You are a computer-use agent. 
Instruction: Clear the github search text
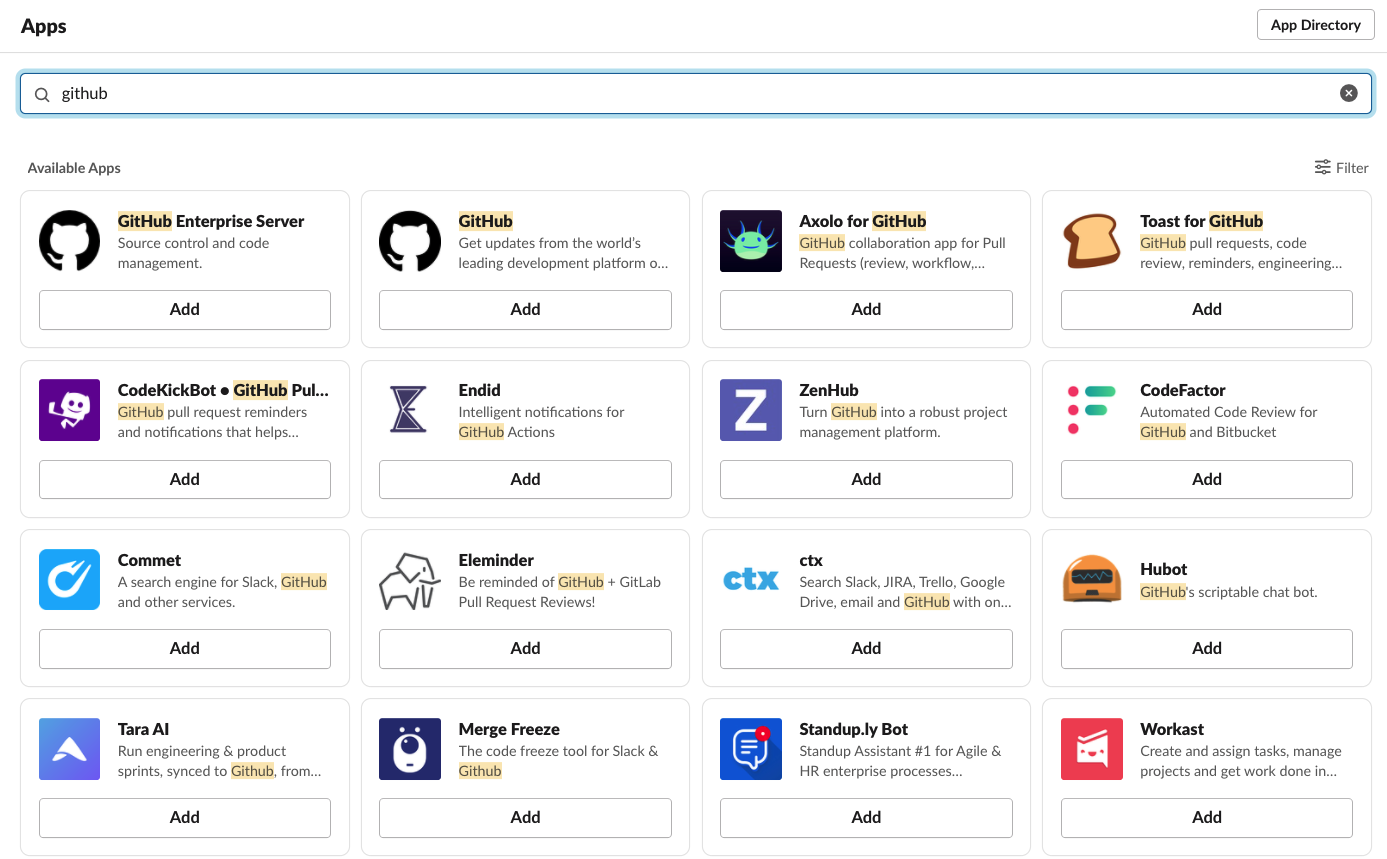(1349, 93)
